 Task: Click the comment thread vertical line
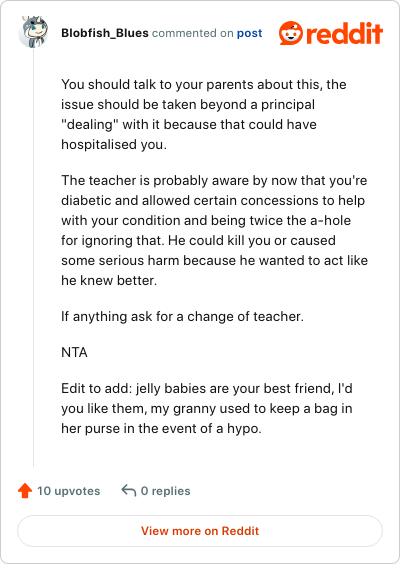(x=33, y=257)
